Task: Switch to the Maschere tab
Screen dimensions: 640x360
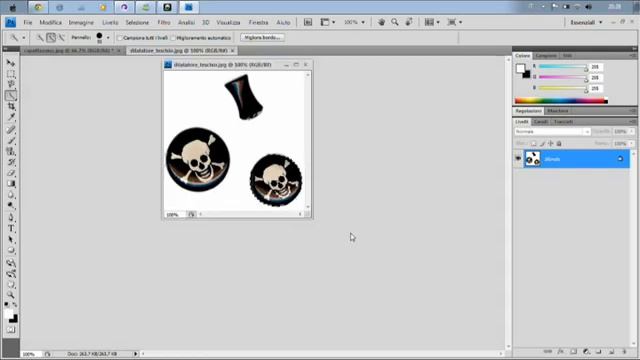Action: pos(558,111)
